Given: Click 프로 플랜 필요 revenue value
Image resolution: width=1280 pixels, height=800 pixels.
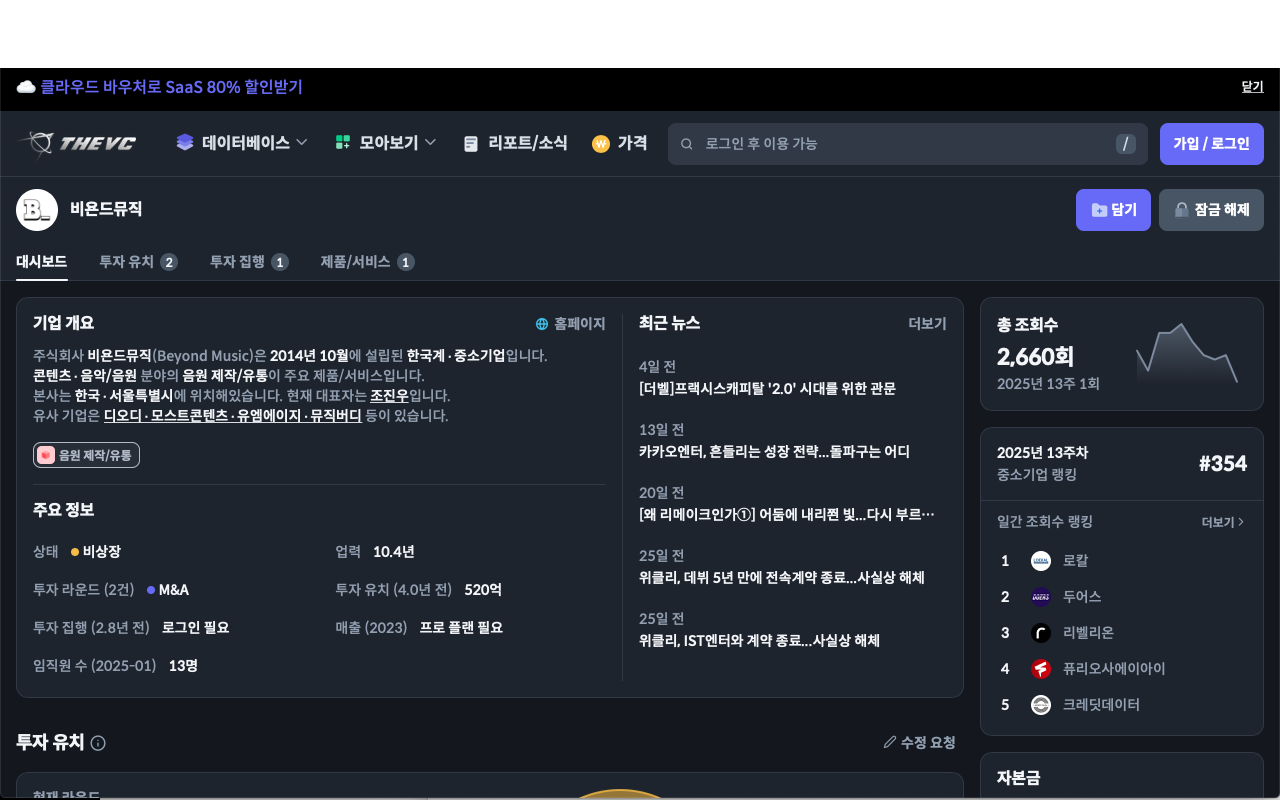Looking at the screenshot, I should click(x=461, y=627).
